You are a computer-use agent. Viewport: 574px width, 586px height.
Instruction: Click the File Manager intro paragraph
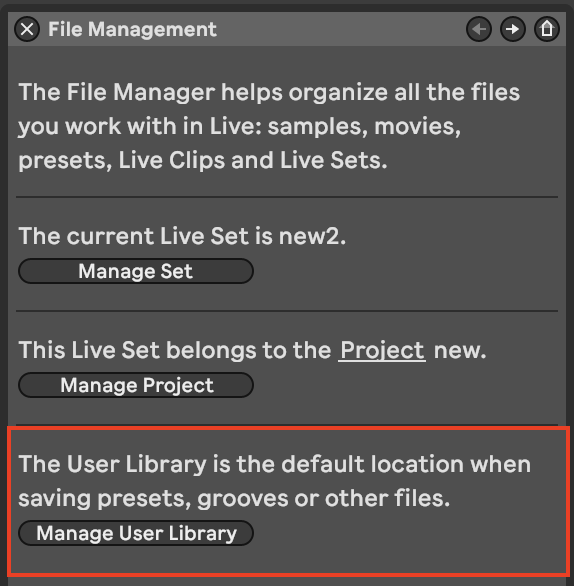click(x=269, y=126)
